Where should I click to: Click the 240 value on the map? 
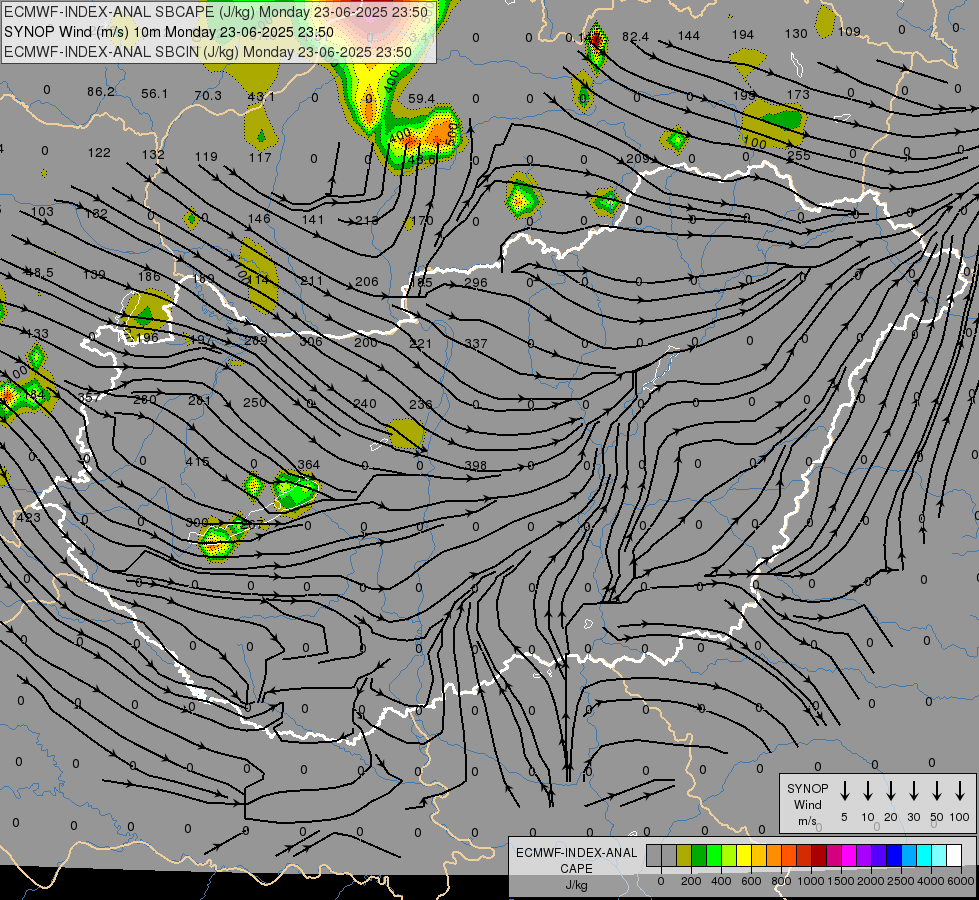pyautogui.click(x=365, y=404)
